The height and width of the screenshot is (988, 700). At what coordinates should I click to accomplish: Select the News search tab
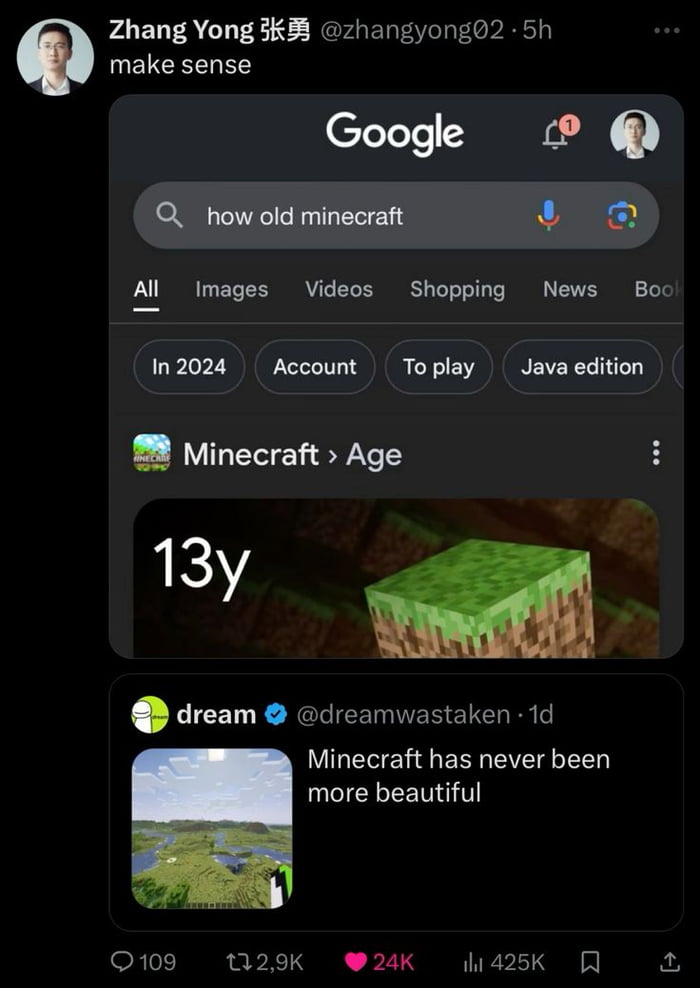point(570,289)
